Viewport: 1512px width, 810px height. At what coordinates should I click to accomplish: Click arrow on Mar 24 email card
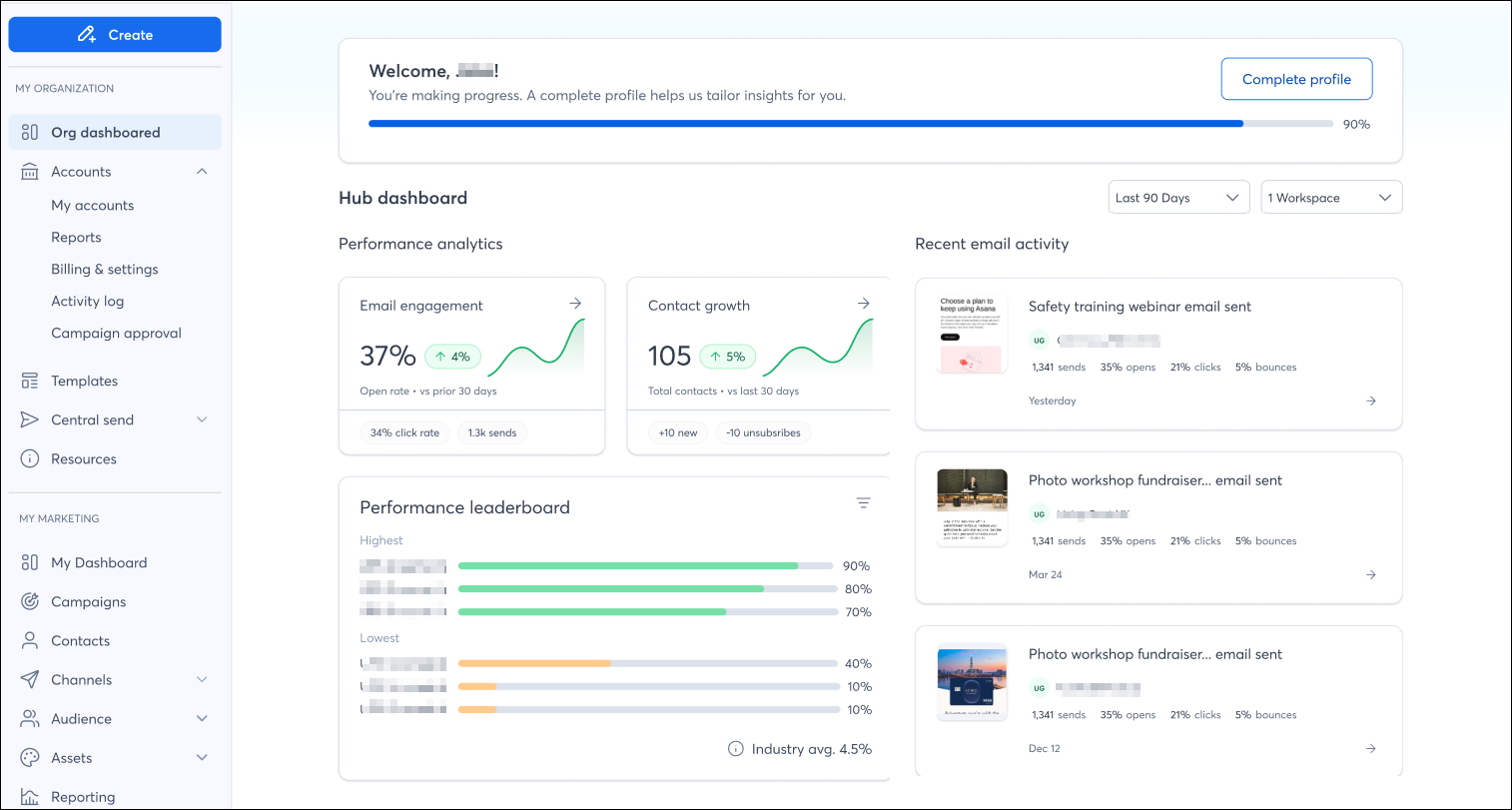pos(1371,575)
